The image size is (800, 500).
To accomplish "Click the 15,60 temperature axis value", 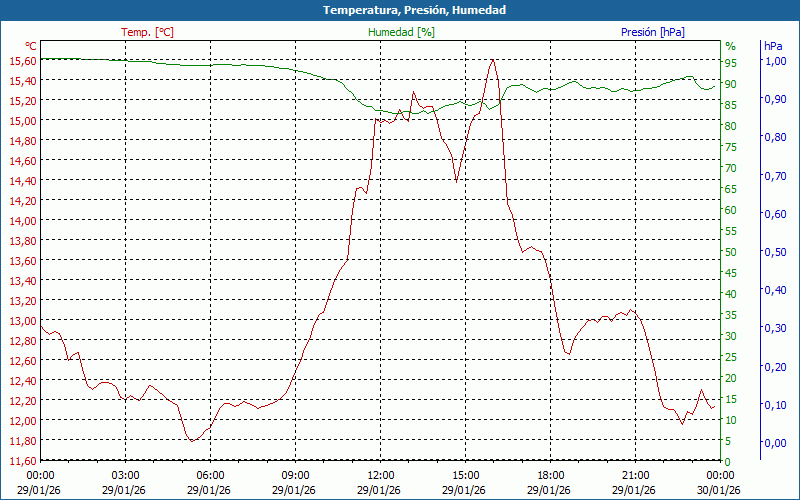I will pos(22,61).
